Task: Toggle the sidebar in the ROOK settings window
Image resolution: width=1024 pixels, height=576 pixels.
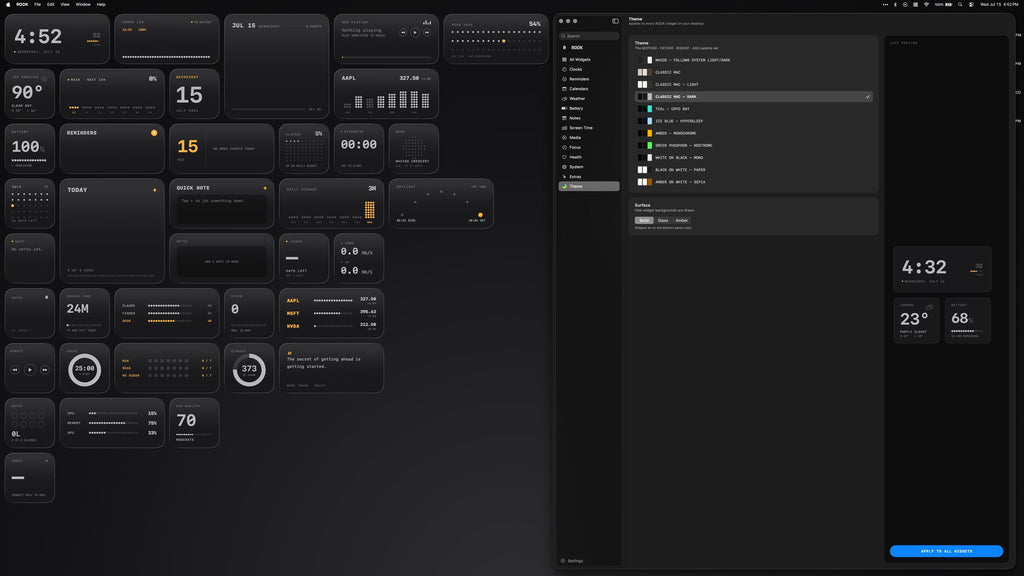Action: [615, 21]
